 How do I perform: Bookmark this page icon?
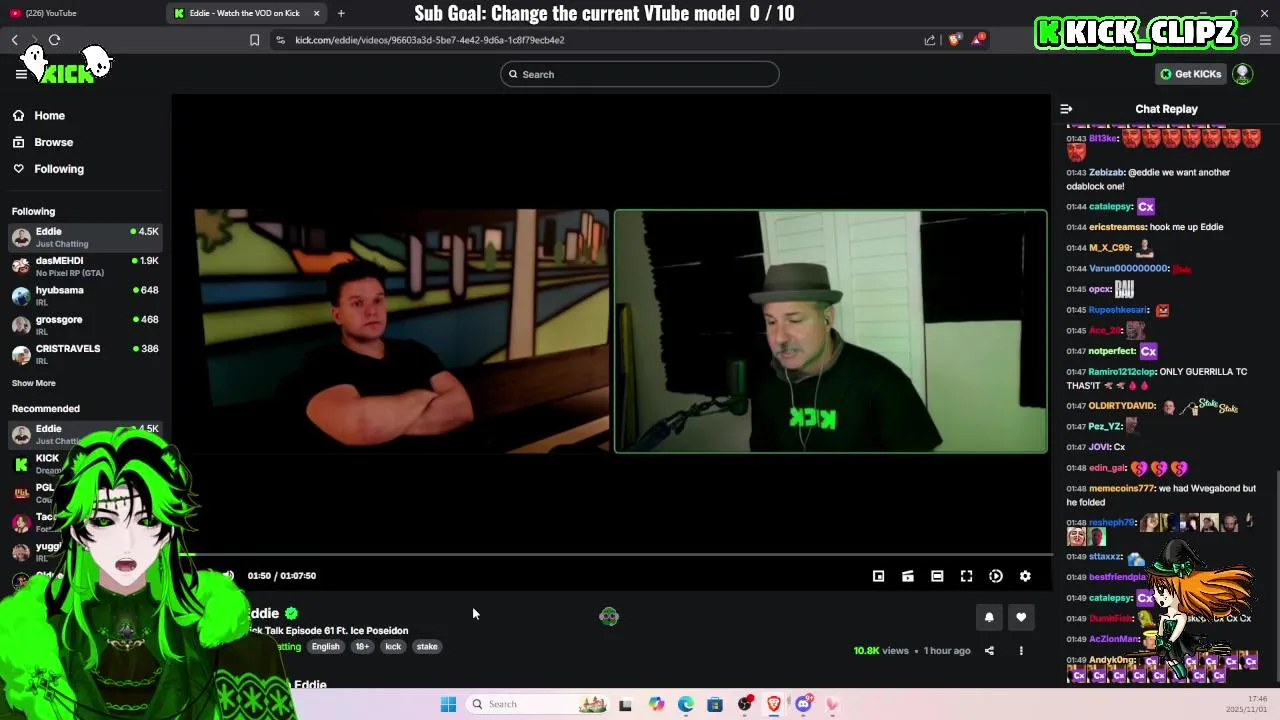pos(254,40)
